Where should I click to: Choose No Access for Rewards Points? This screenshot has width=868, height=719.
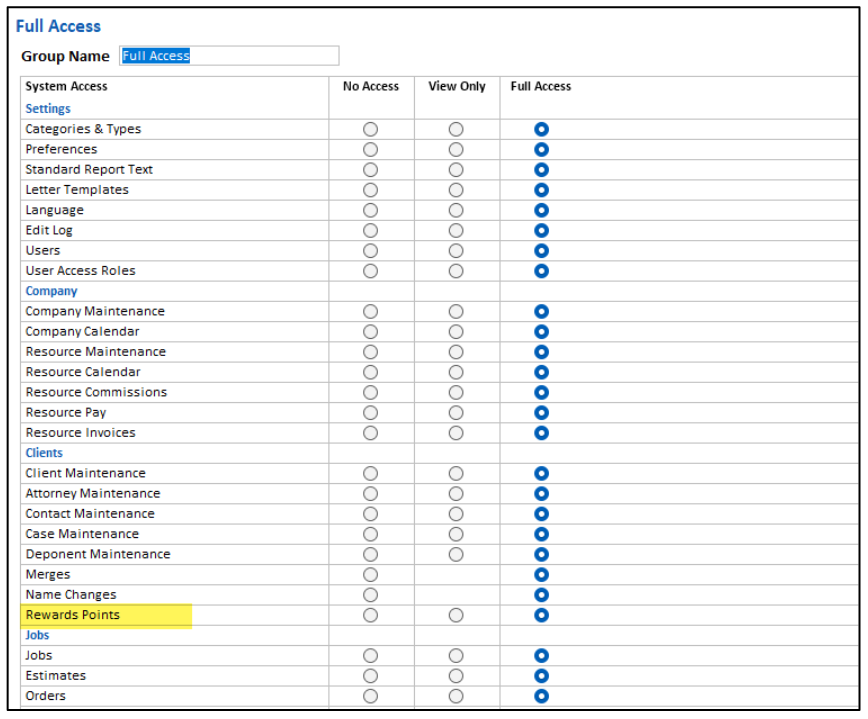coord(370,615)
